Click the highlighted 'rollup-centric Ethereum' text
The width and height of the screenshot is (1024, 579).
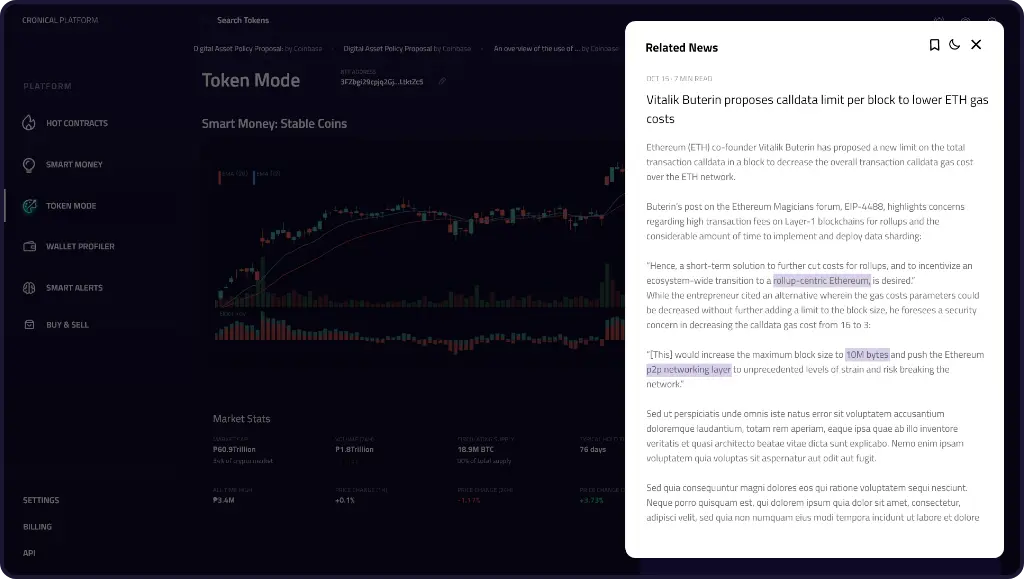[821, 281]
